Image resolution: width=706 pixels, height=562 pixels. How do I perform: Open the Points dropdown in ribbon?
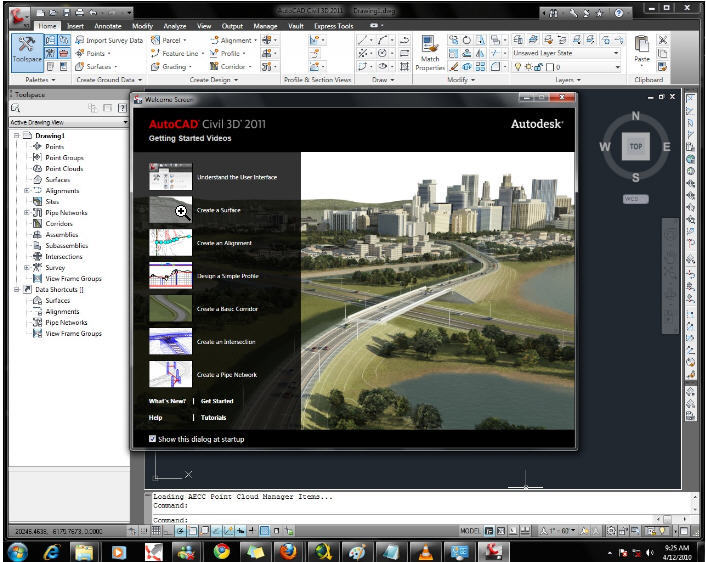(x=93, y=53)
